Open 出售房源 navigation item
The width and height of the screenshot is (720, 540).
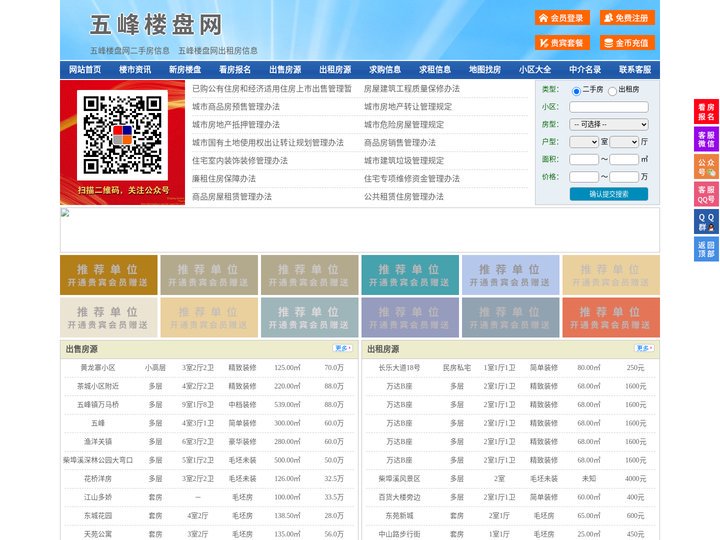(285, 70)
